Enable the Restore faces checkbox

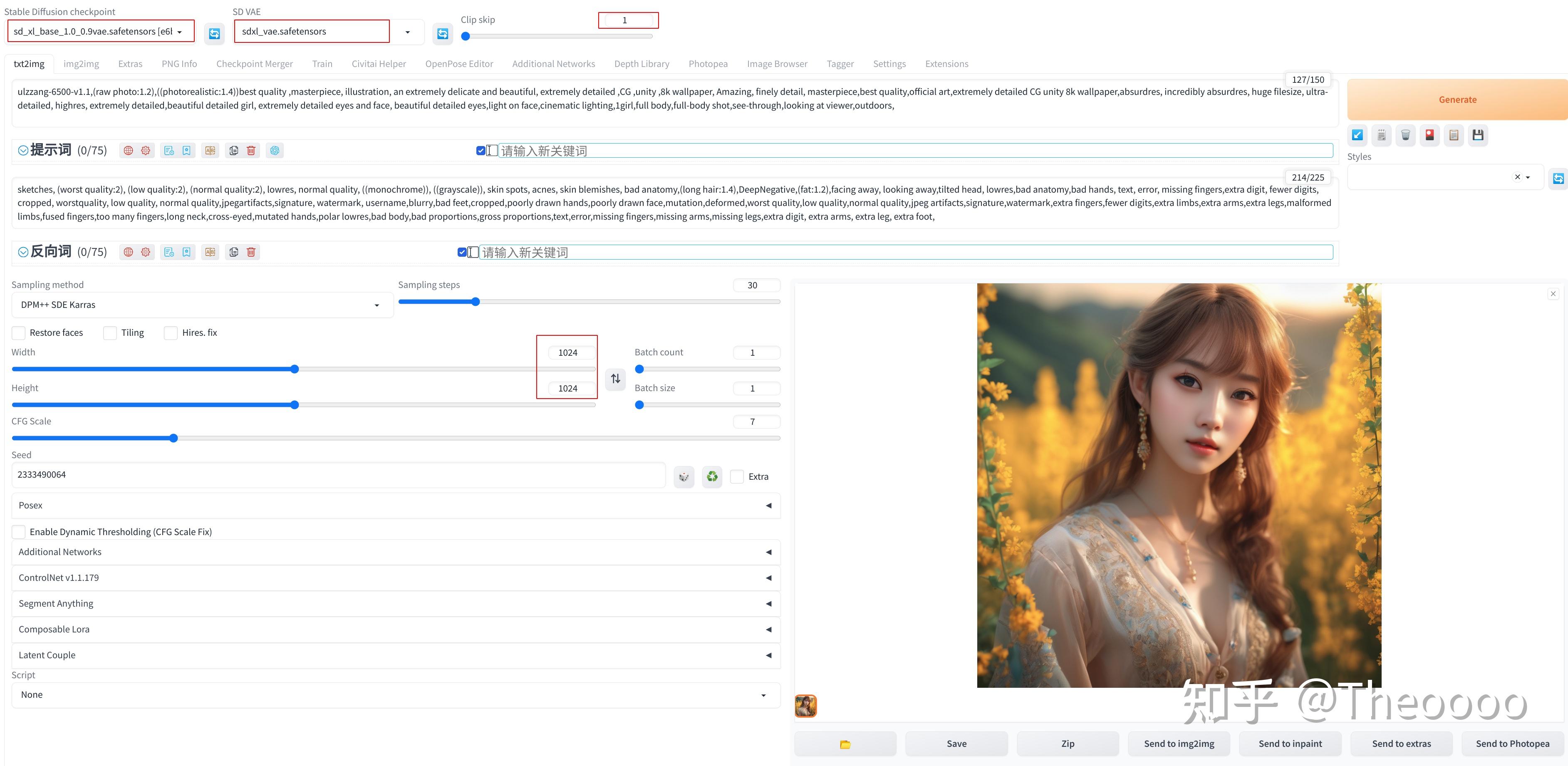coord(19,332)
